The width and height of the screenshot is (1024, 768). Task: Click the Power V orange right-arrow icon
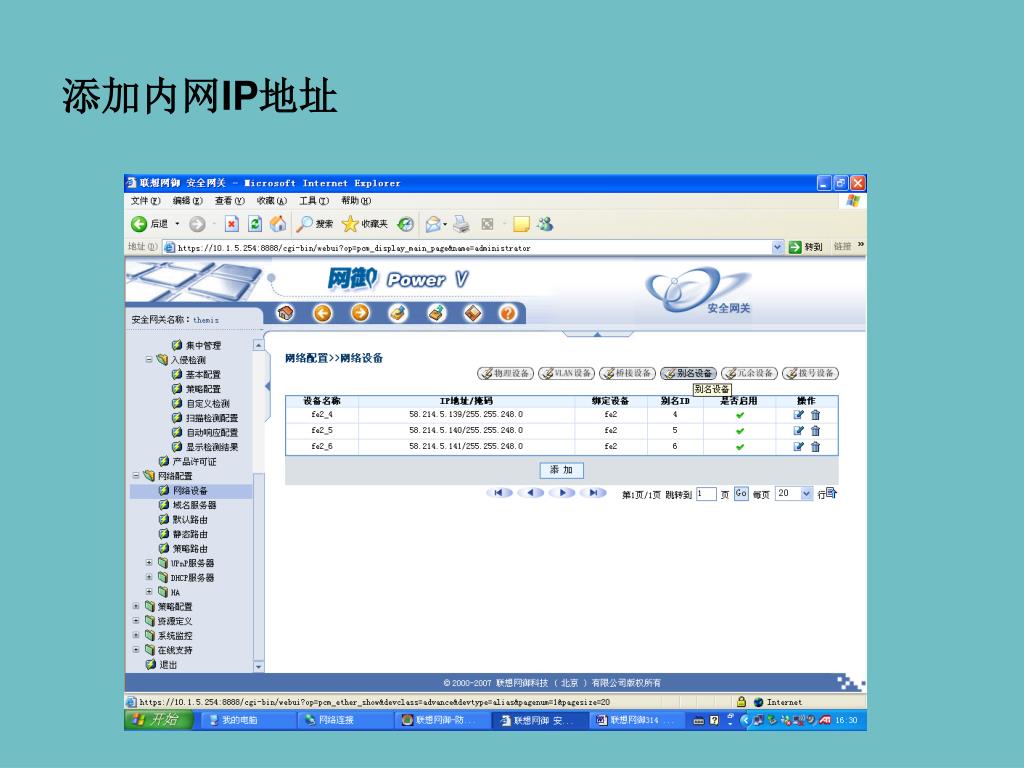pyautogui.click(x=360, y=313)
